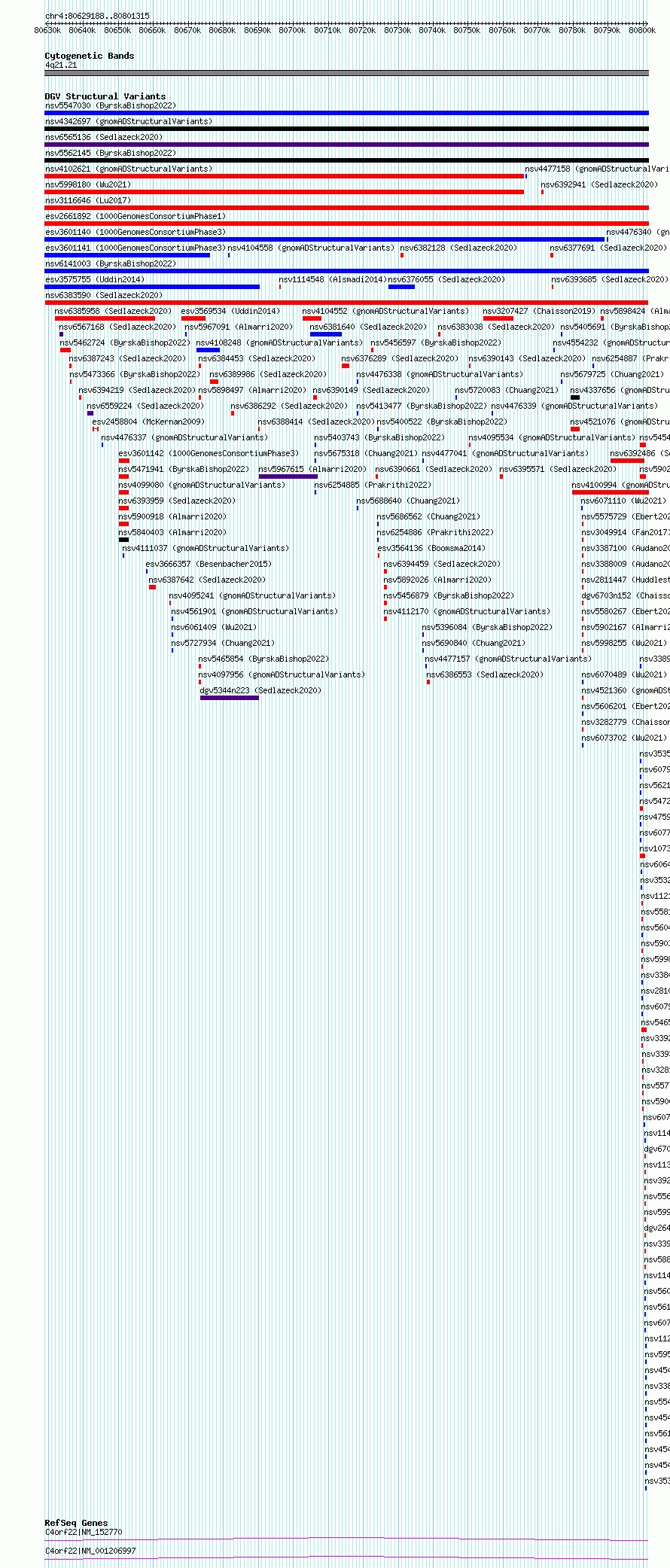The width and height of the screenshot is (670, 1568).
Task: Click nsv6073702 (Wu2021) label
Action: (x=624, y=738)
